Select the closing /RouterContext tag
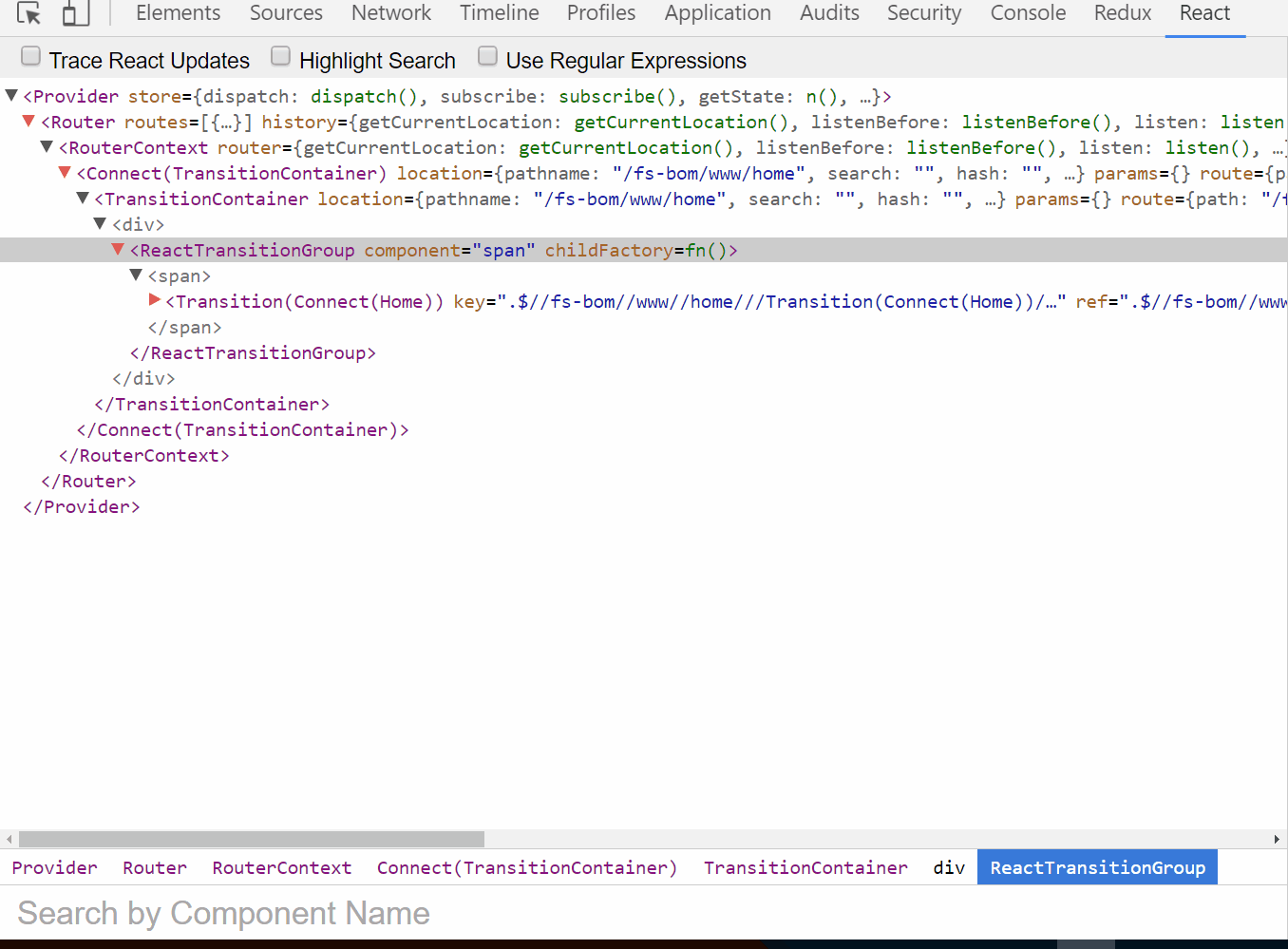 coord(144,455)
